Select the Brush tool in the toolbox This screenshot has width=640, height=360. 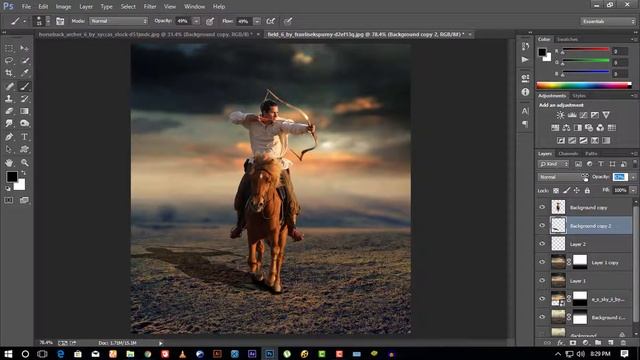pos(24,86)
